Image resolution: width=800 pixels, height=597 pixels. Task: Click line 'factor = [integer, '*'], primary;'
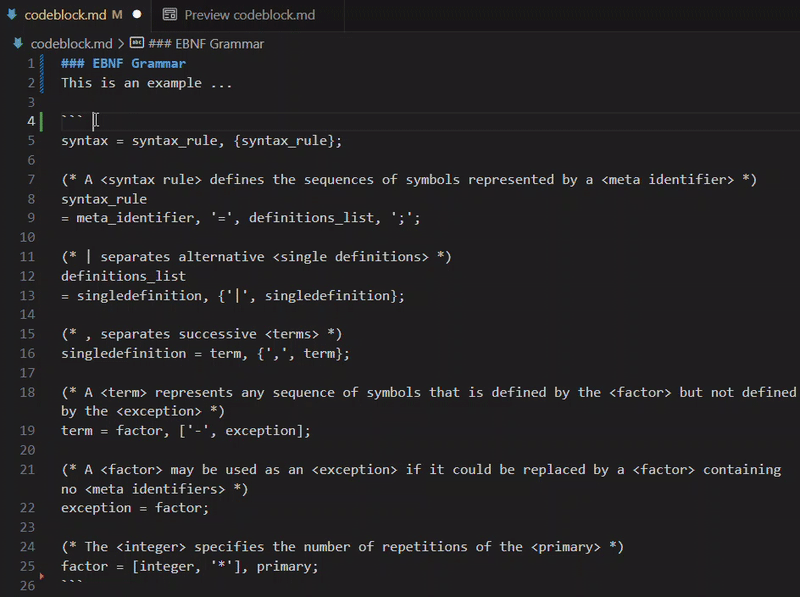point(190,566)
